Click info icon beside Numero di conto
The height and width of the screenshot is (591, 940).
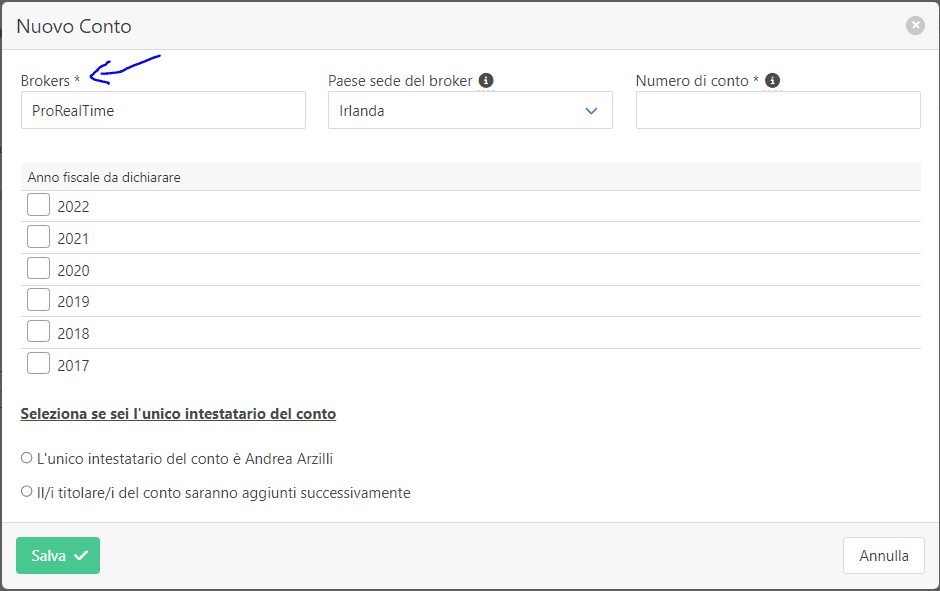(773, 80)
